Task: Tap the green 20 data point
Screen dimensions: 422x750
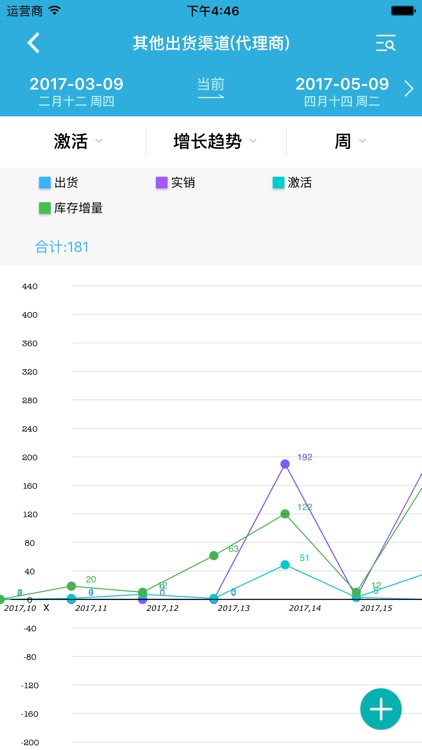Action: pos(71,586)
